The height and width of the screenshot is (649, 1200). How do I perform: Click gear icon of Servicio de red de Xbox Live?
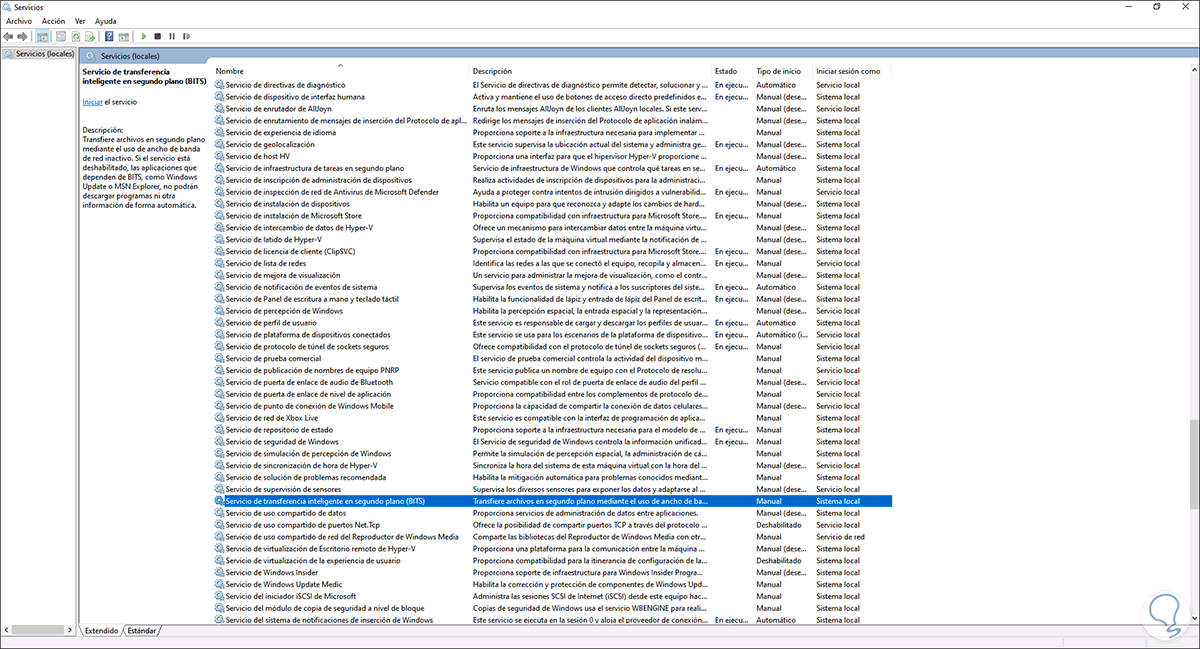[x=220, y=418]
